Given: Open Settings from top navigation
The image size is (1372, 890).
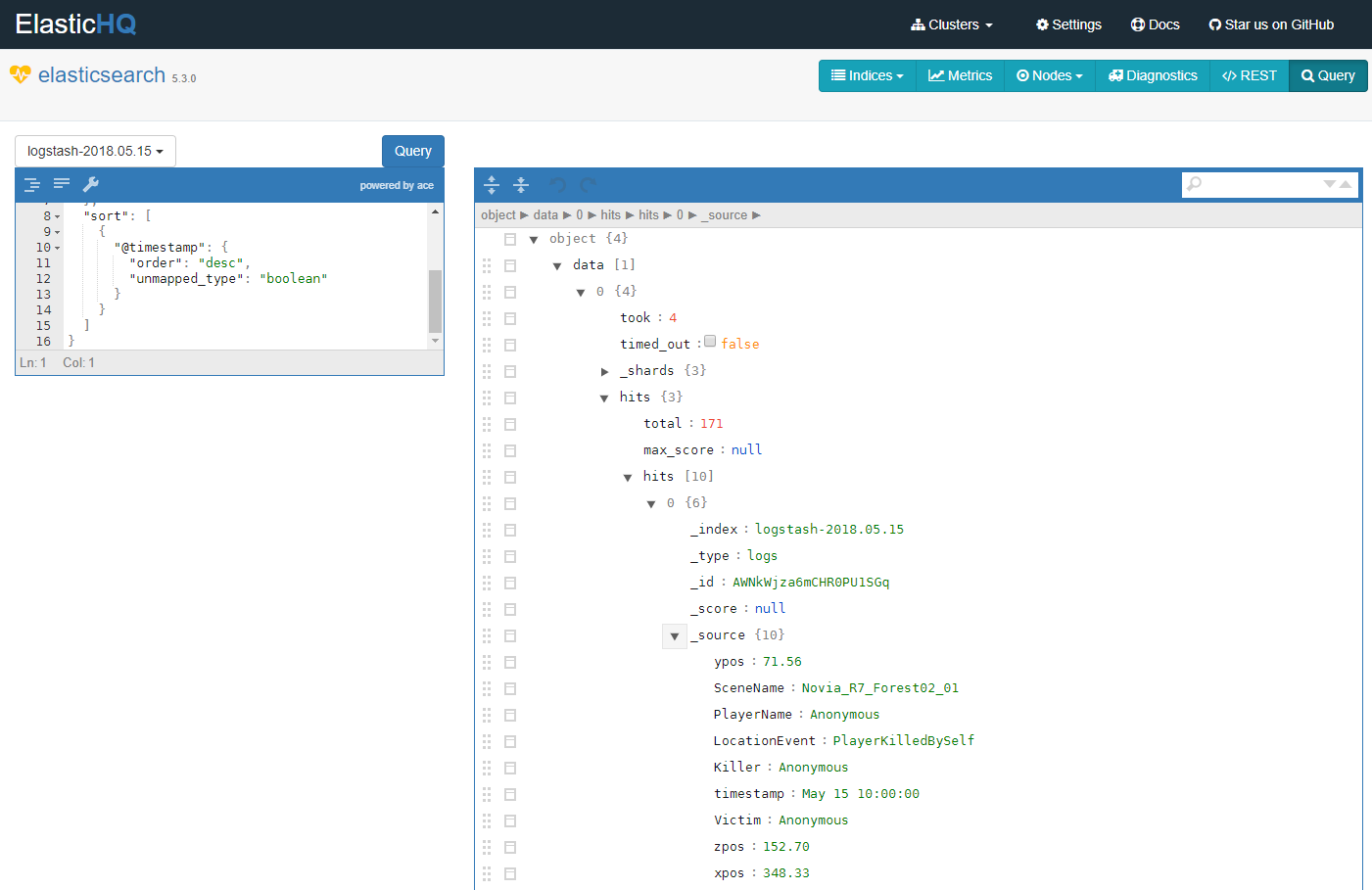Looking at the screenshot, I should coord(1068,24).
